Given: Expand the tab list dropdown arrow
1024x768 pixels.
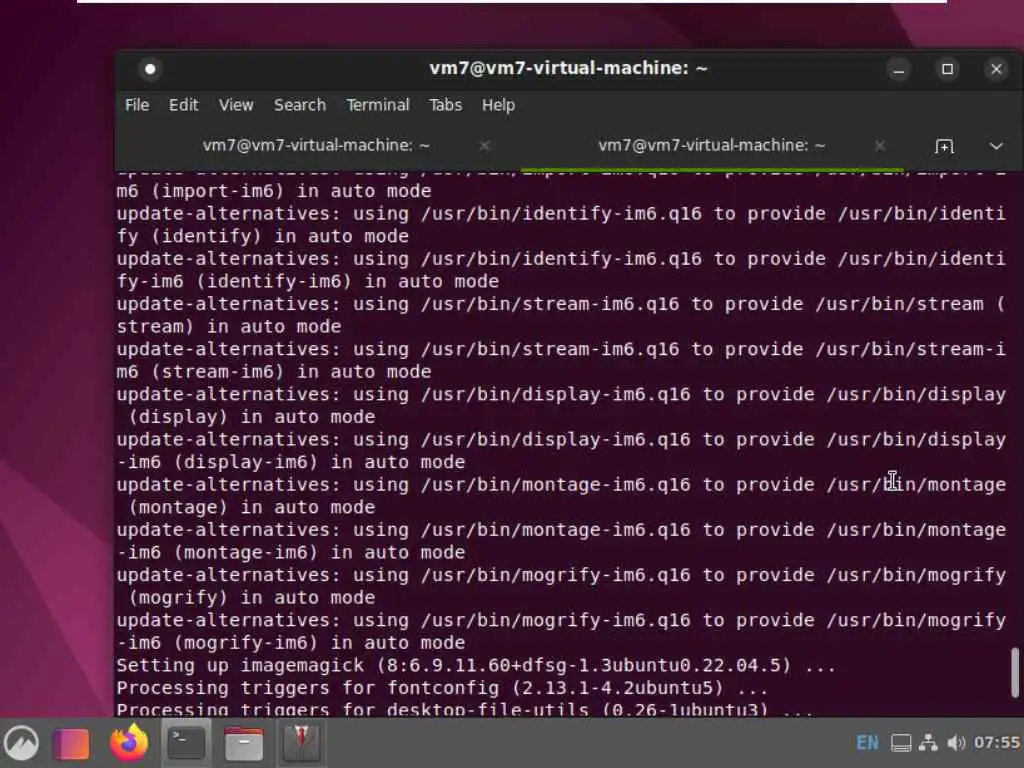Looking at the screenshot, I should [996, 146].
